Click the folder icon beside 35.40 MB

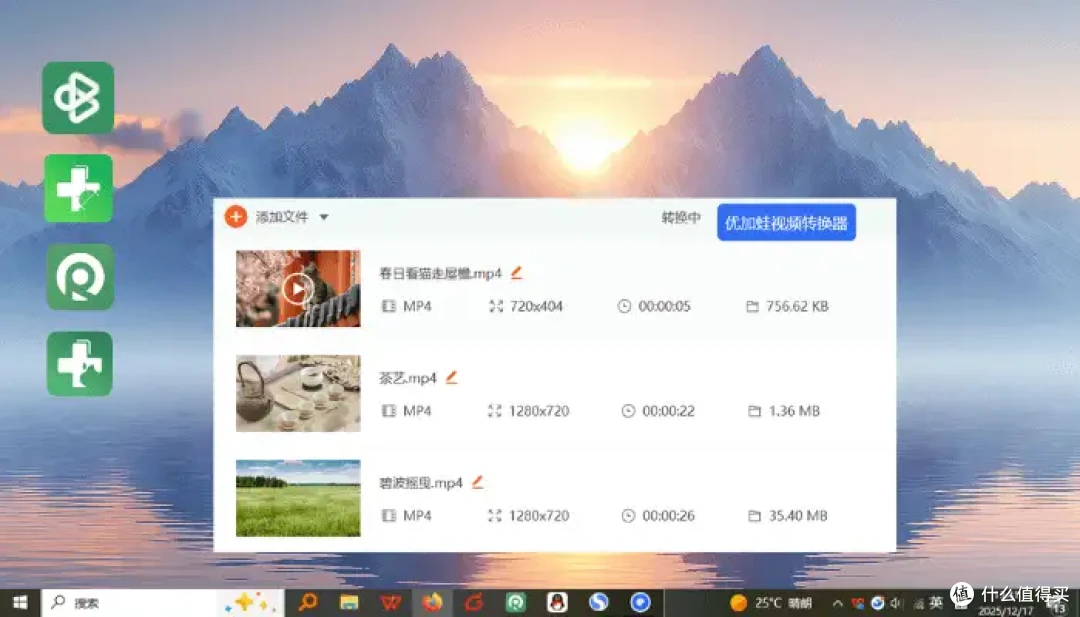point(754,515)
